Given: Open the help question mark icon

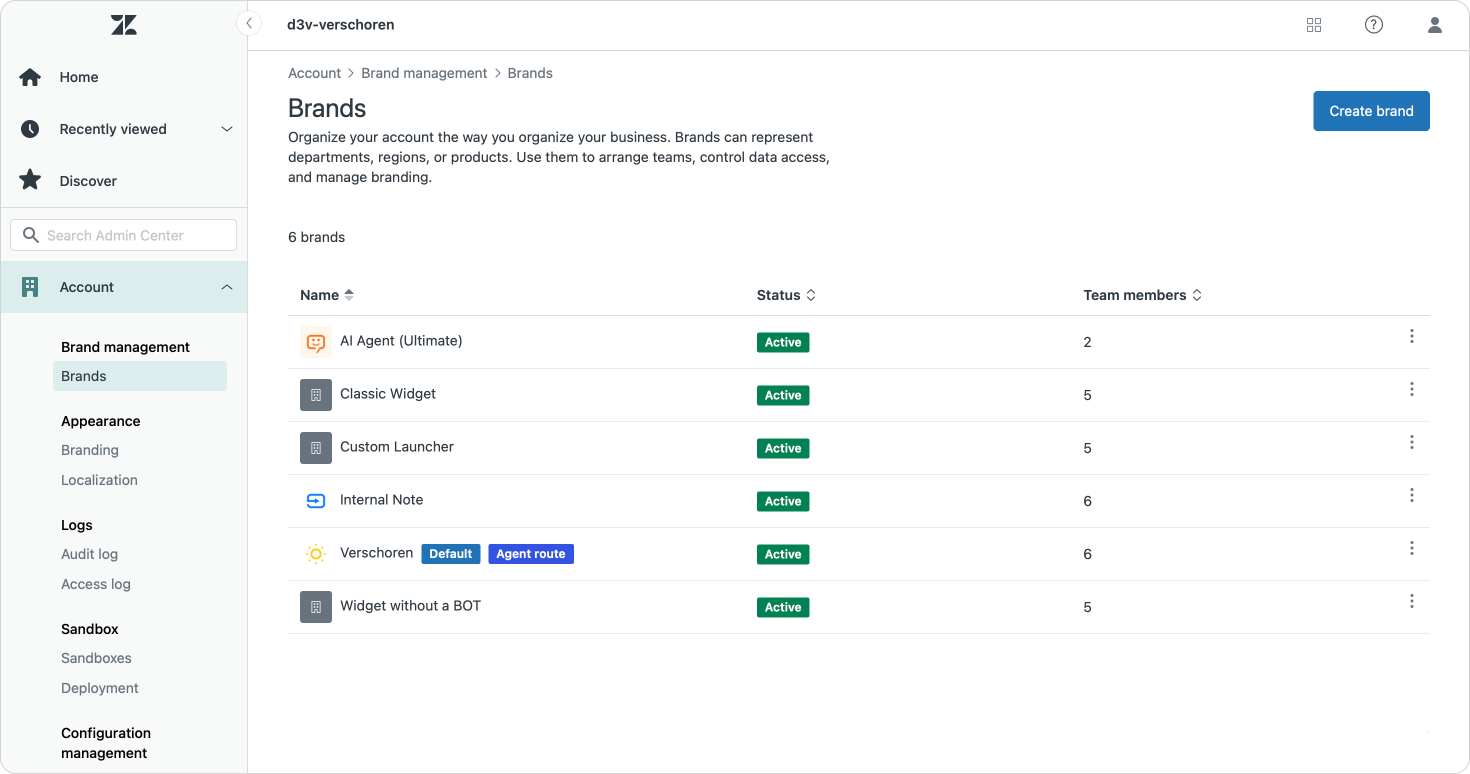Looking at the screenshot, I should (x=1374, y=25).
